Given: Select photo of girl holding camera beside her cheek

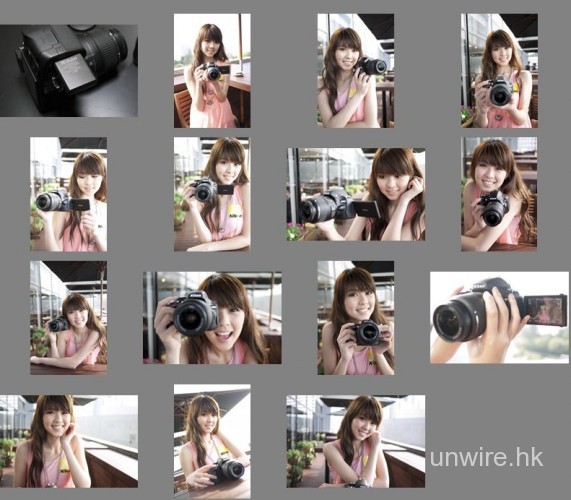Looking at the screenshot, I should tap(355, 71).
